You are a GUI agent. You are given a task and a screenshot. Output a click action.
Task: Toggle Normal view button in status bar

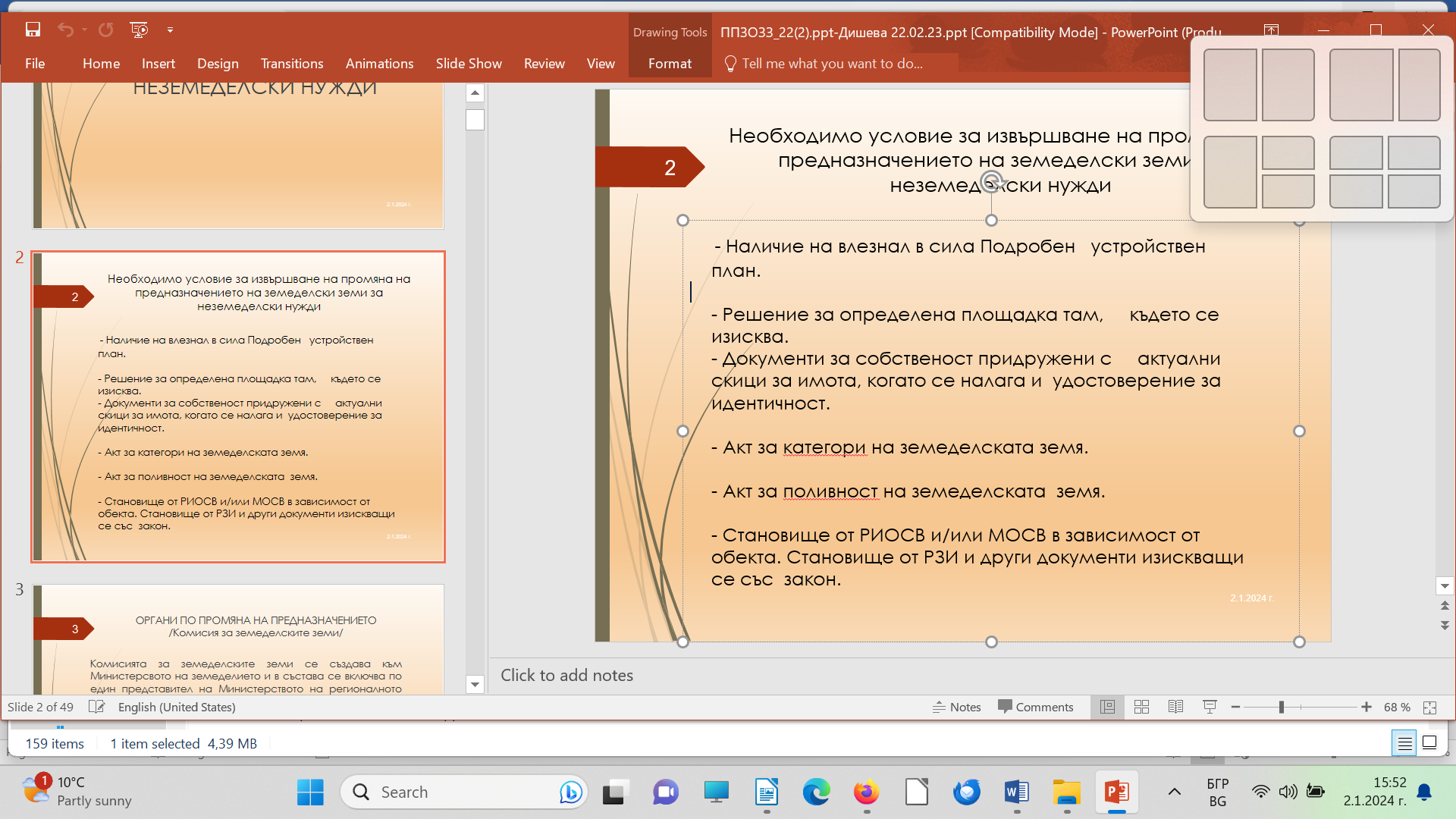[1107, 707]
